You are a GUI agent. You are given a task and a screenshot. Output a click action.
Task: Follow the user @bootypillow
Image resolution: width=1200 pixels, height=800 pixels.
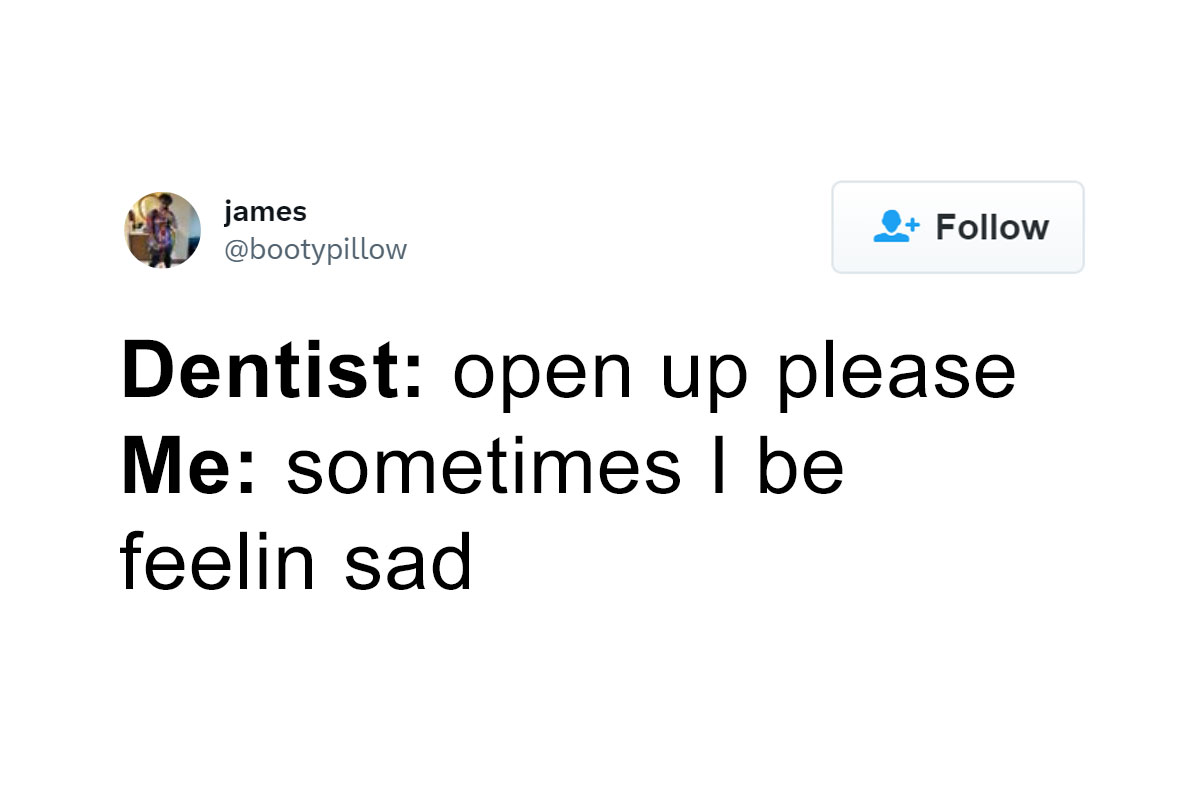pyautogui.click(x=957, y=227)
